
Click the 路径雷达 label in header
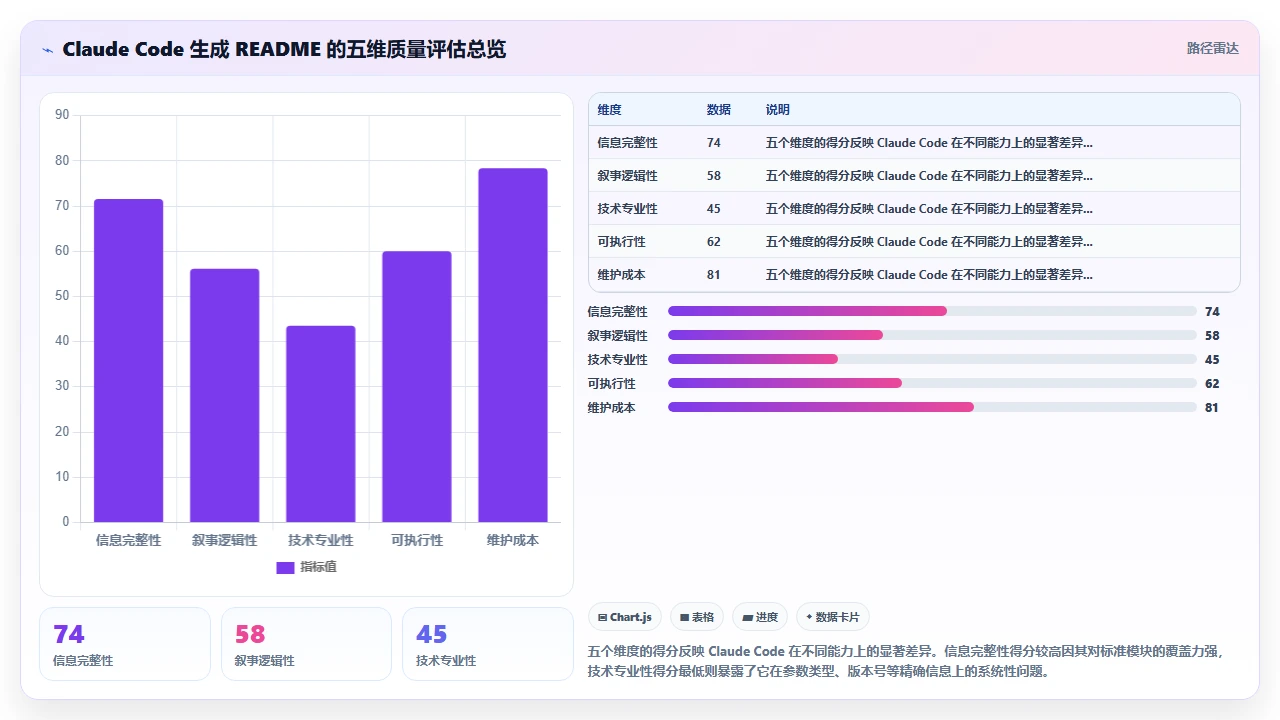tap(1212, 48)
